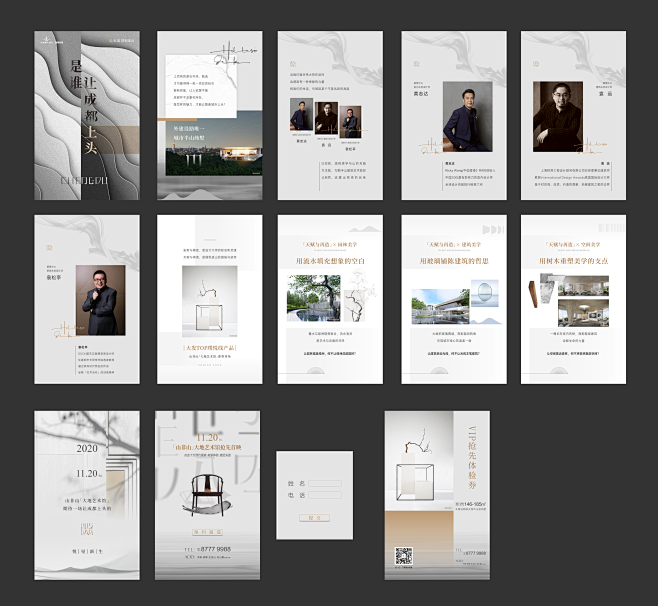Click the outlined lettering at bottom of dark poster

point(84,180)
